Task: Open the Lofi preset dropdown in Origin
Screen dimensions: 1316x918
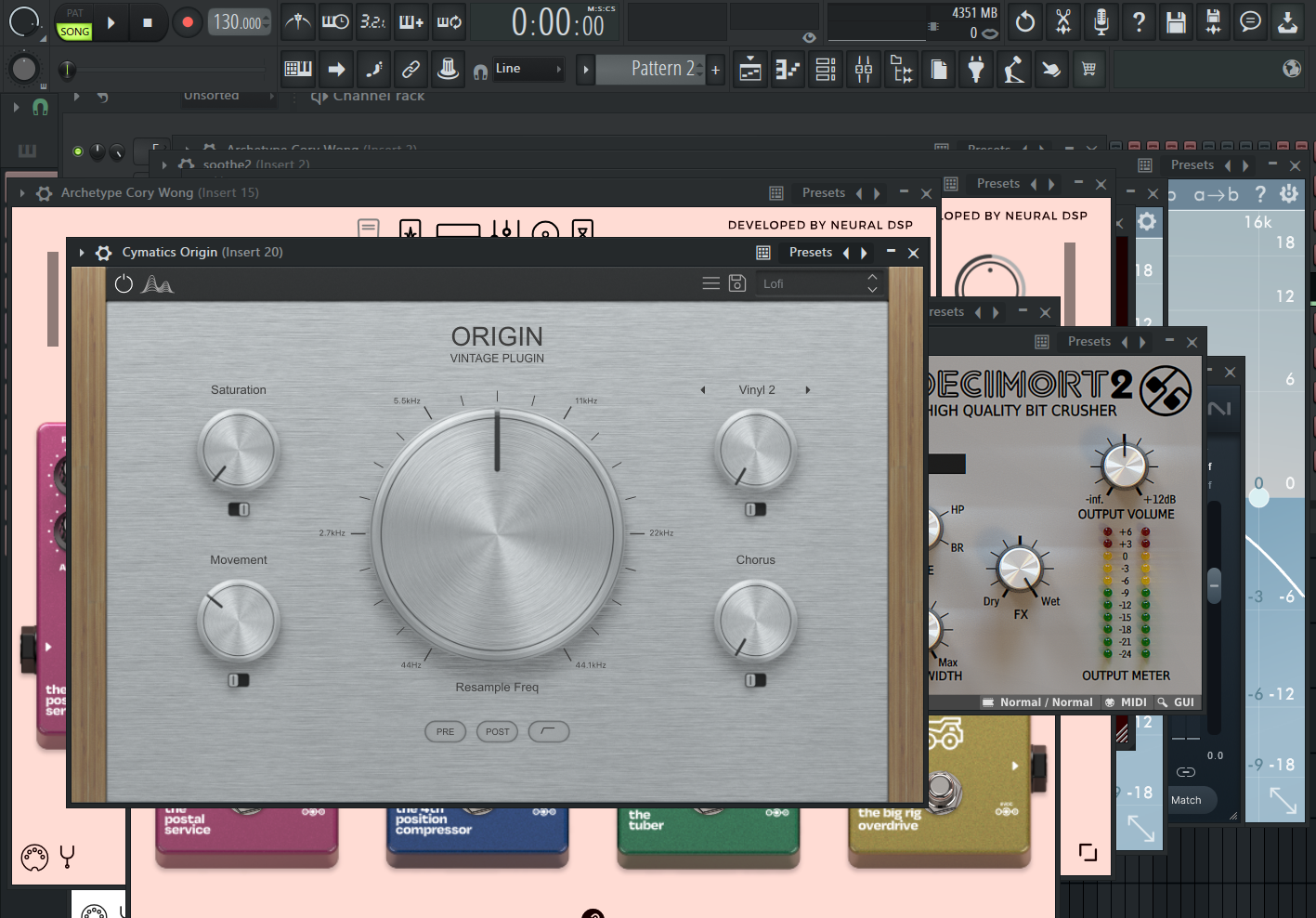Action: 817,283
